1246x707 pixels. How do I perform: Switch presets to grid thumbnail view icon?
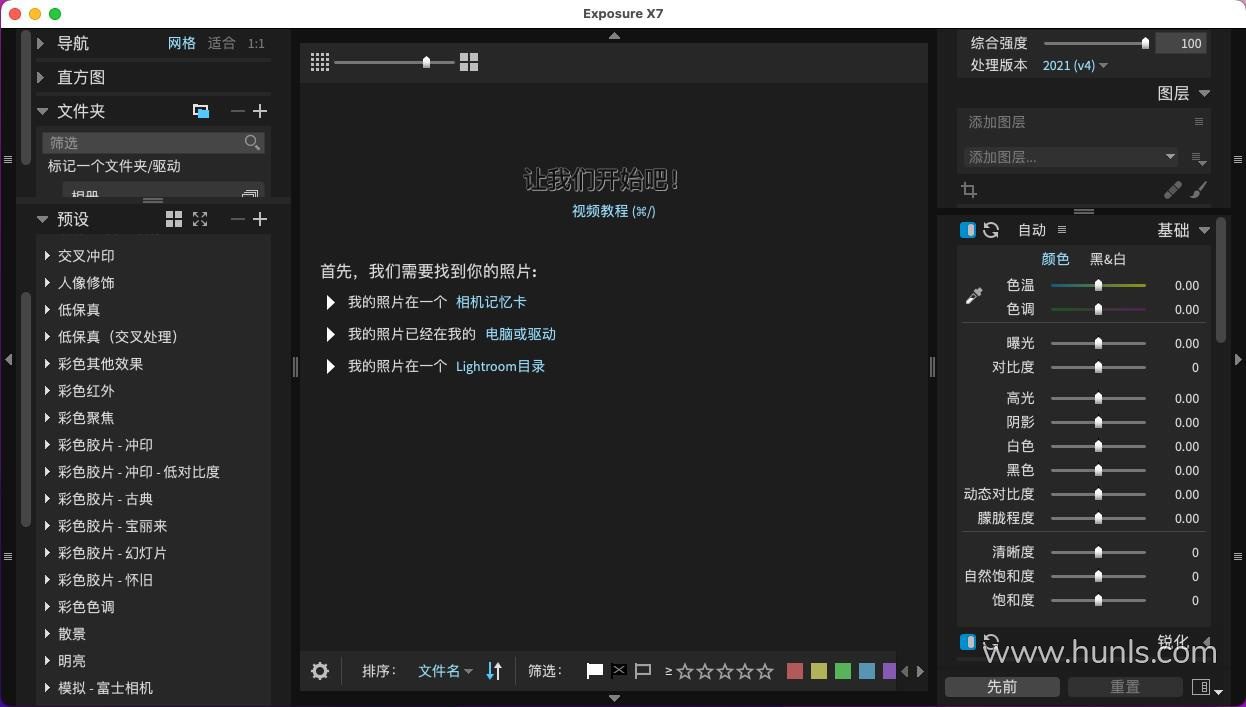174,219
